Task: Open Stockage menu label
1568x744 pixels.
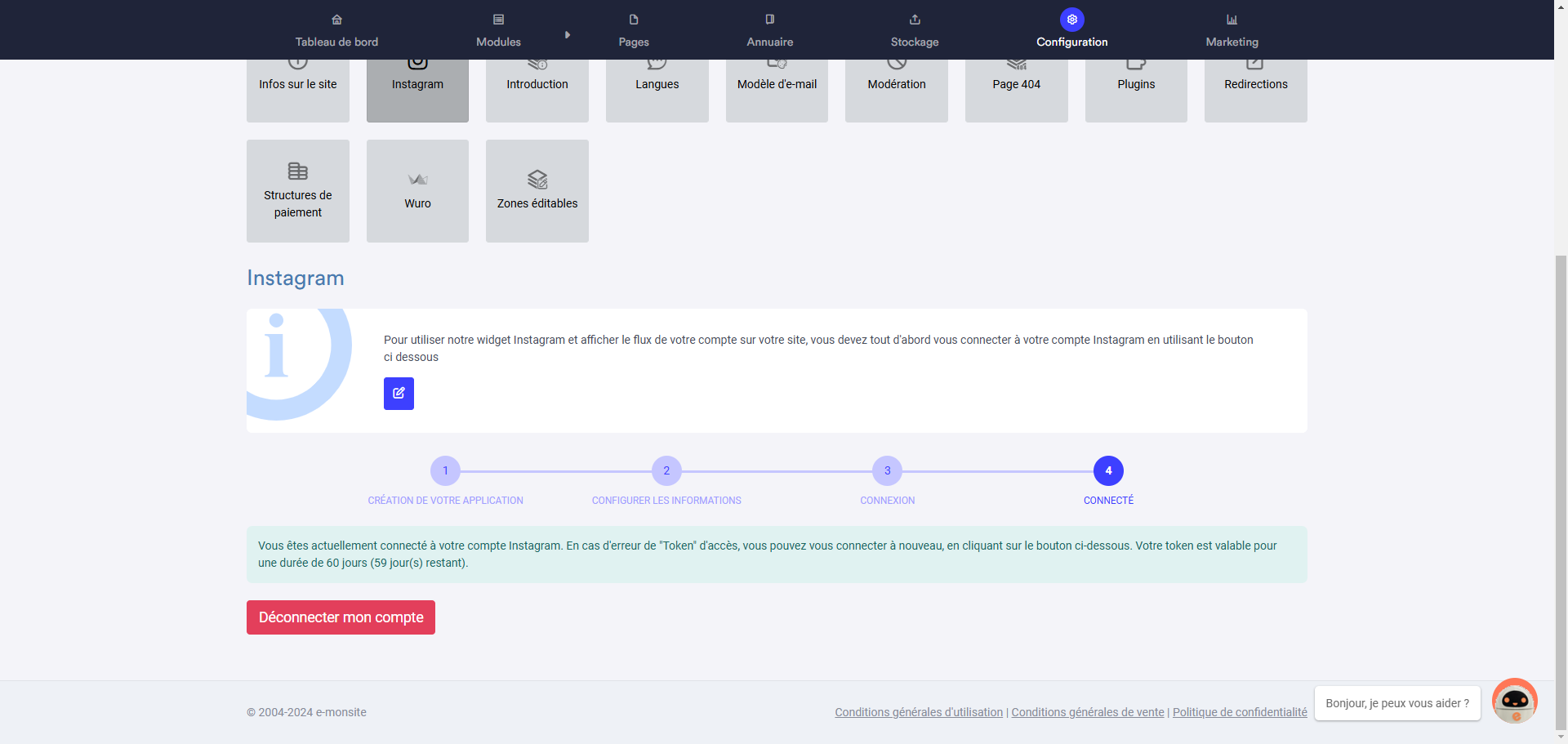Action: [x=915, y=42]
